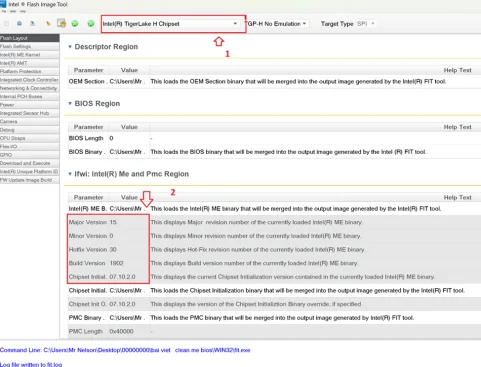Switch to the Flash Settings tab
Screen dimensions: 481x367
[x=30, y=46]
